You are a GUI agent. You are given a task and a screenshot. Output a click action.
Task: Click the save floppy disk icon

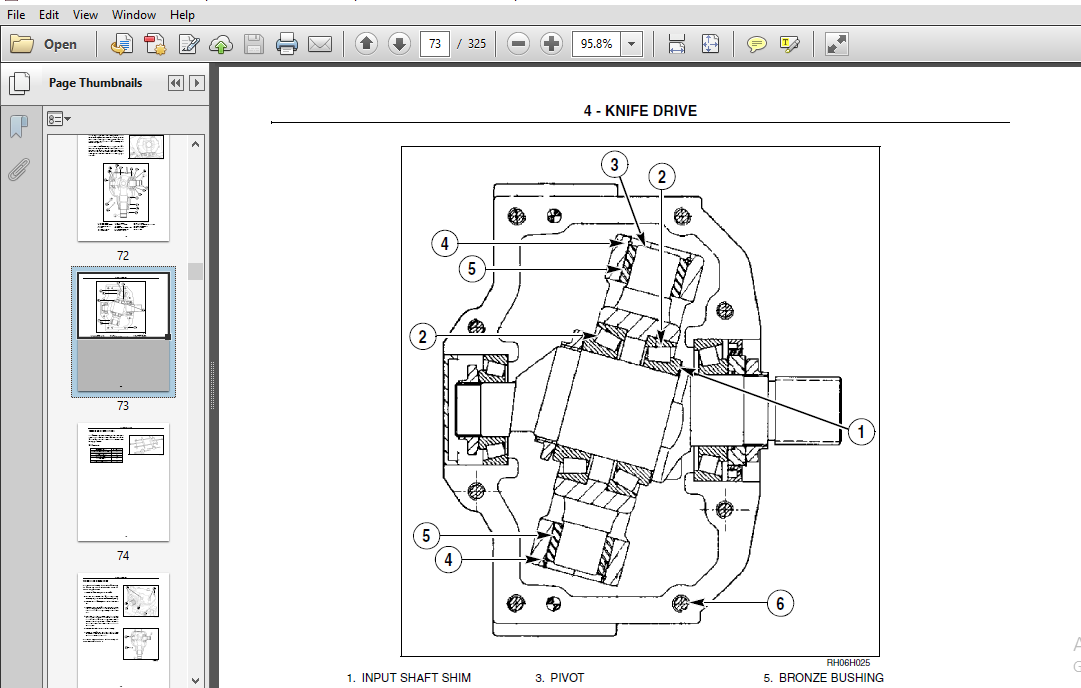(x=254, y=44)
